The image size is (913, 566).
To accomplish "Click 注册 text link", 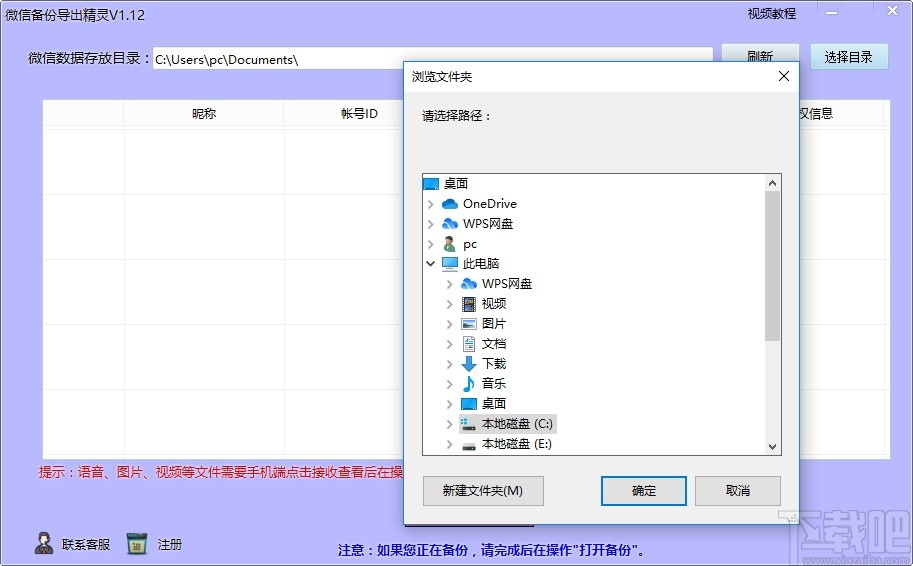I will [169, 544].
